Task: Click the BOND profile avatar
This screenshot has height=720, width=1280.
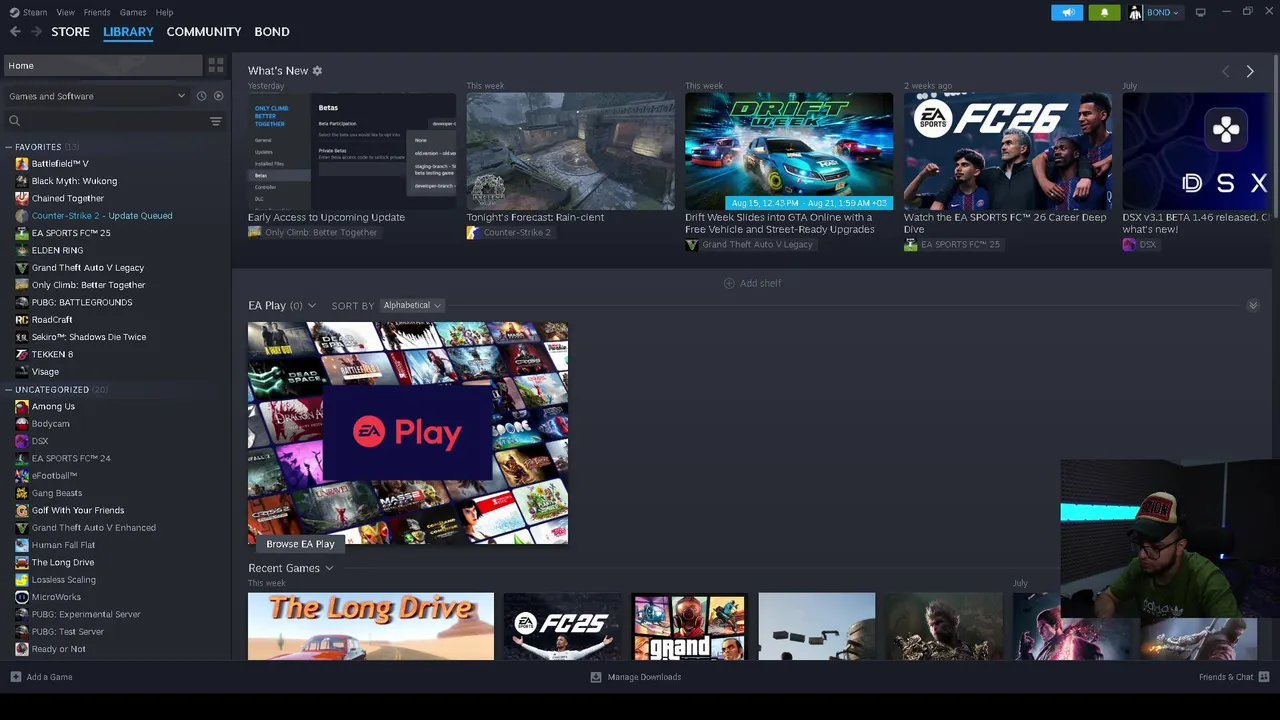Action: click(x=1135, y=12)
